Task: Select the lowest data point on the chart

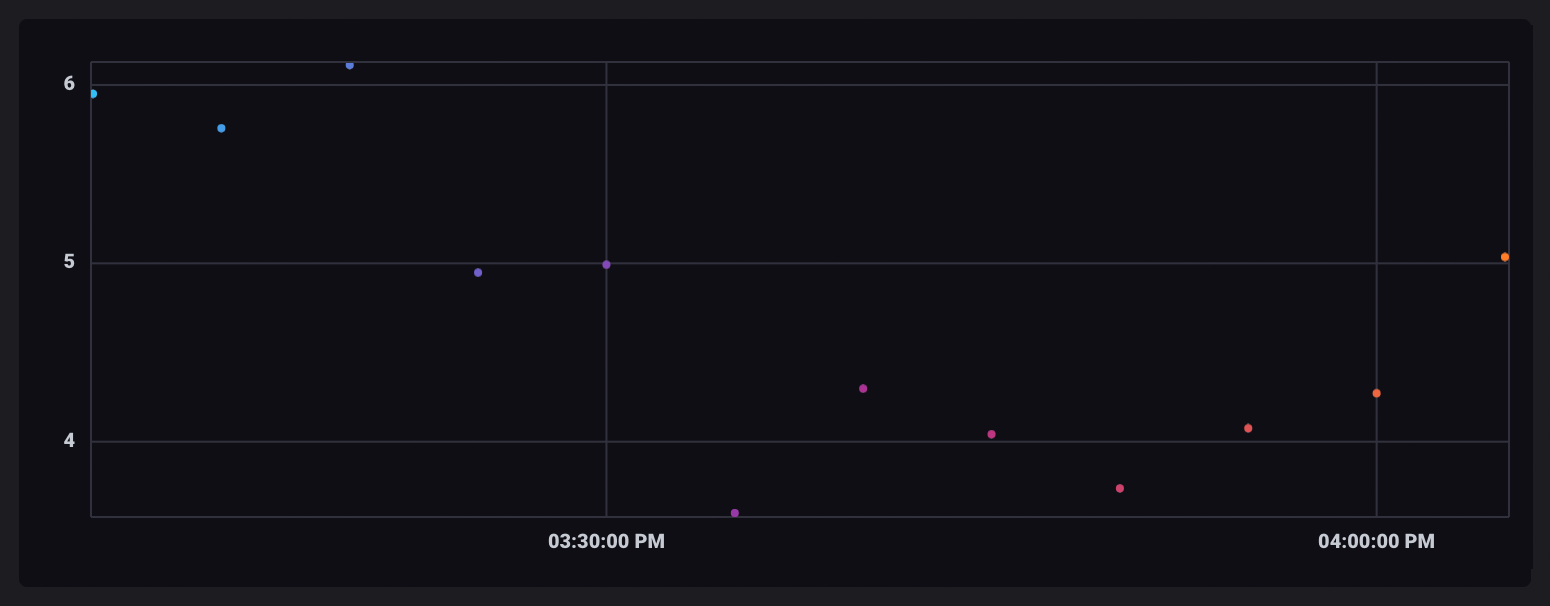Action: (x=735, y=513)
